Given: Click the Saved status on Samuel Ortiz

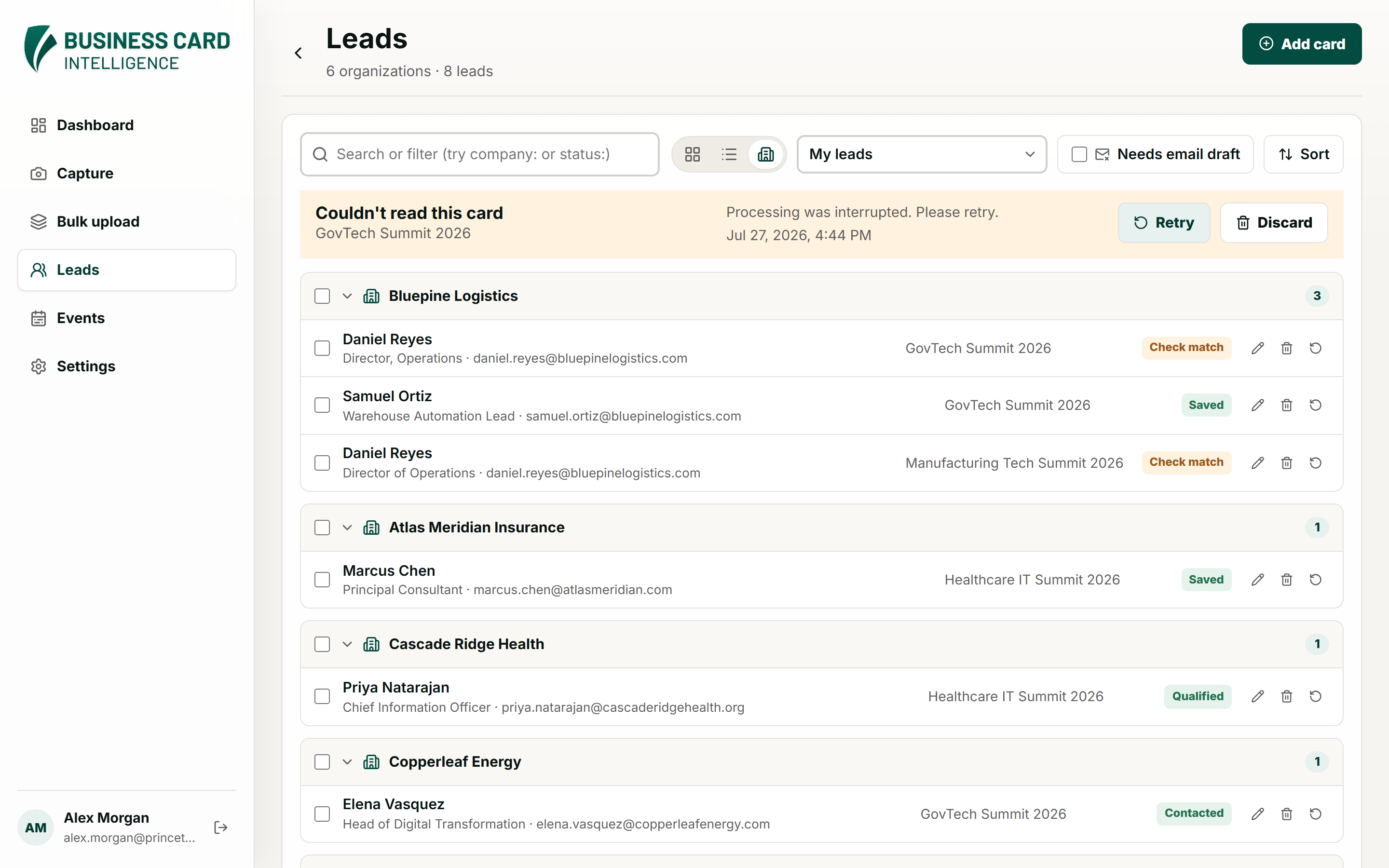Looking at the screenshot, I should coord(1206,405).
